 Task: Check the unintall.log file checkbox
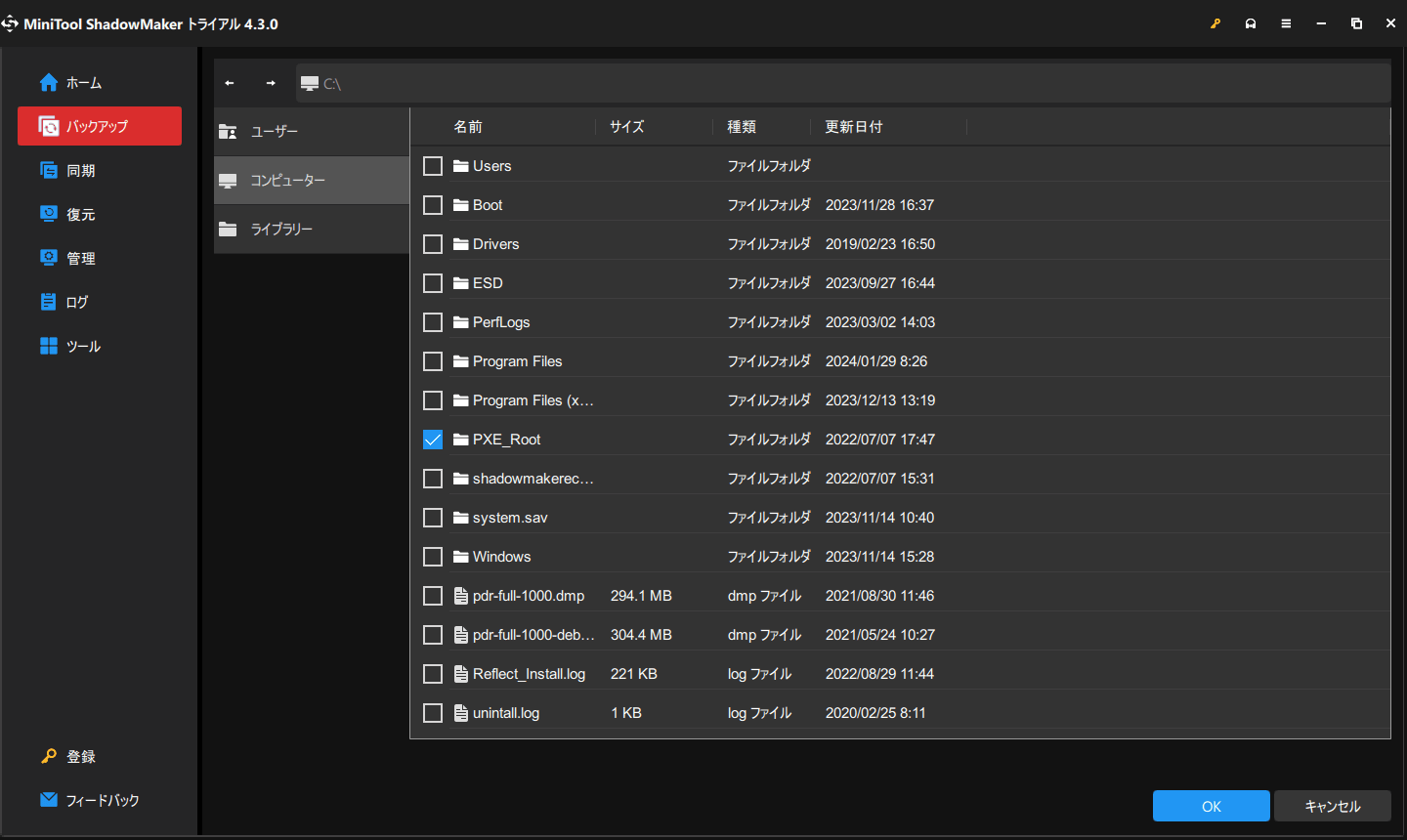coord(433,713)
